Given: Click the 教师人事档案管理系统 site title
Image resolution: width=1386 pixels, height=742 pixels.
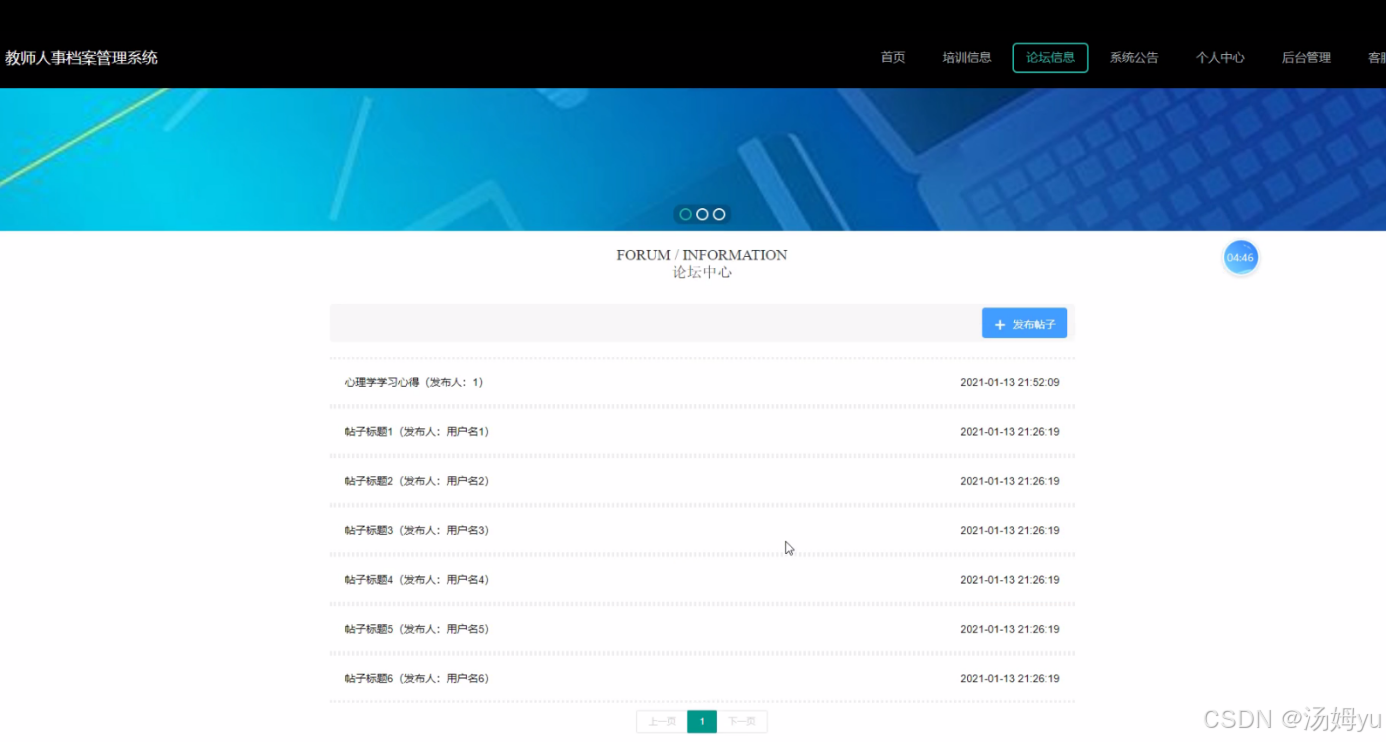Looking at the screenshot, I should (82, 58).
